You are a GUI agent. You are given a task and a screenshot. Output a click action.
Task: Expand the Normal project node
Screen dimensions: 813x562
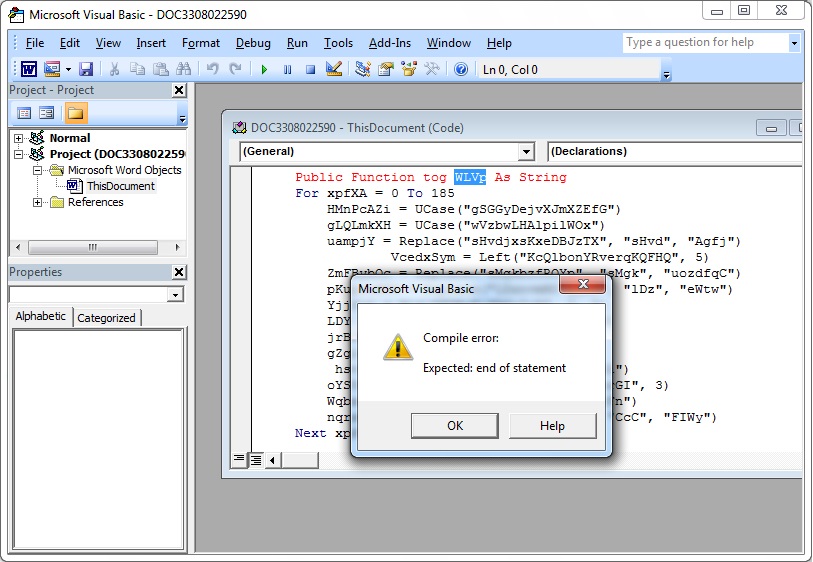coord(19,138)
